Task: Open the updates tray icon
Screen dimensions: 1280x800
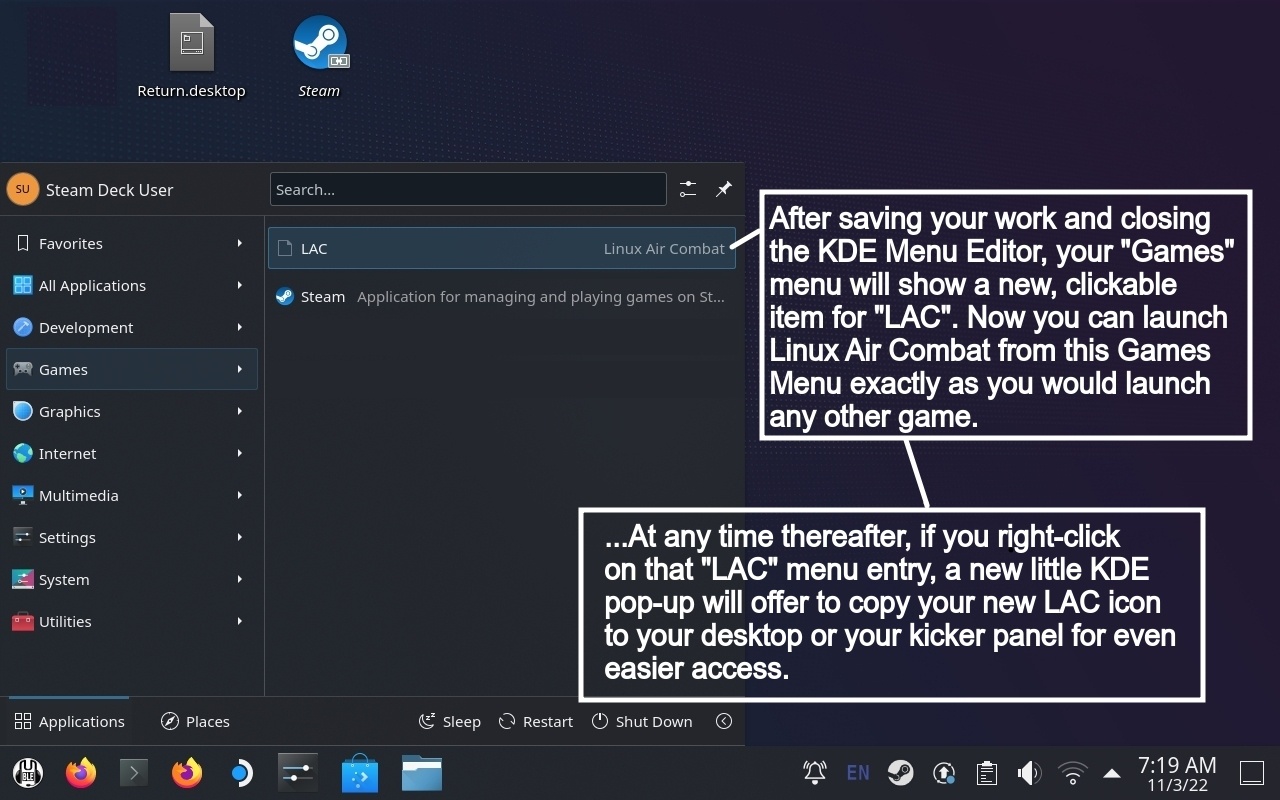Action: (944, 772)
